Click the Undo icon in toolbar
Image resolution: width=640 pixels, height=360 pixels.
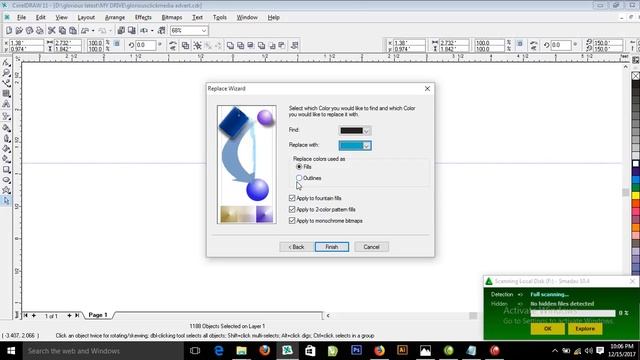tap(85, 31)
